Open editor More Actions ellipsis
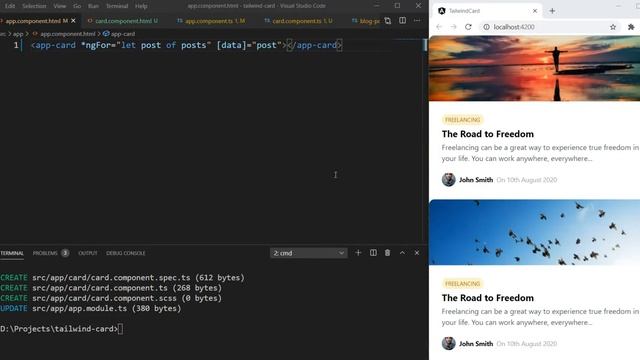The height and width of the screenshot is (360, 640). click(x=417, y=20)
